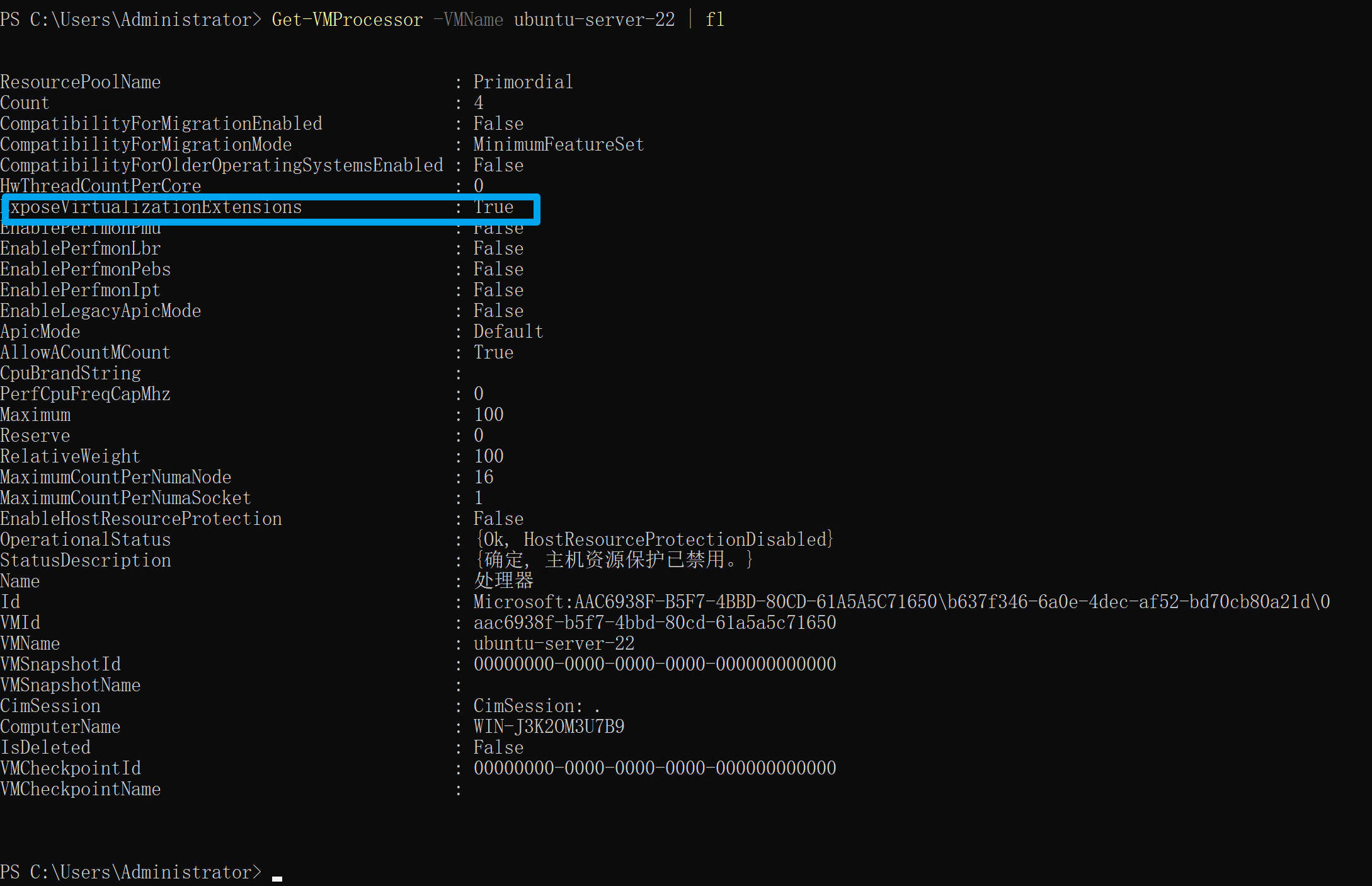Select the VMCheckpointId zero GUID

[x=655, y=768]
